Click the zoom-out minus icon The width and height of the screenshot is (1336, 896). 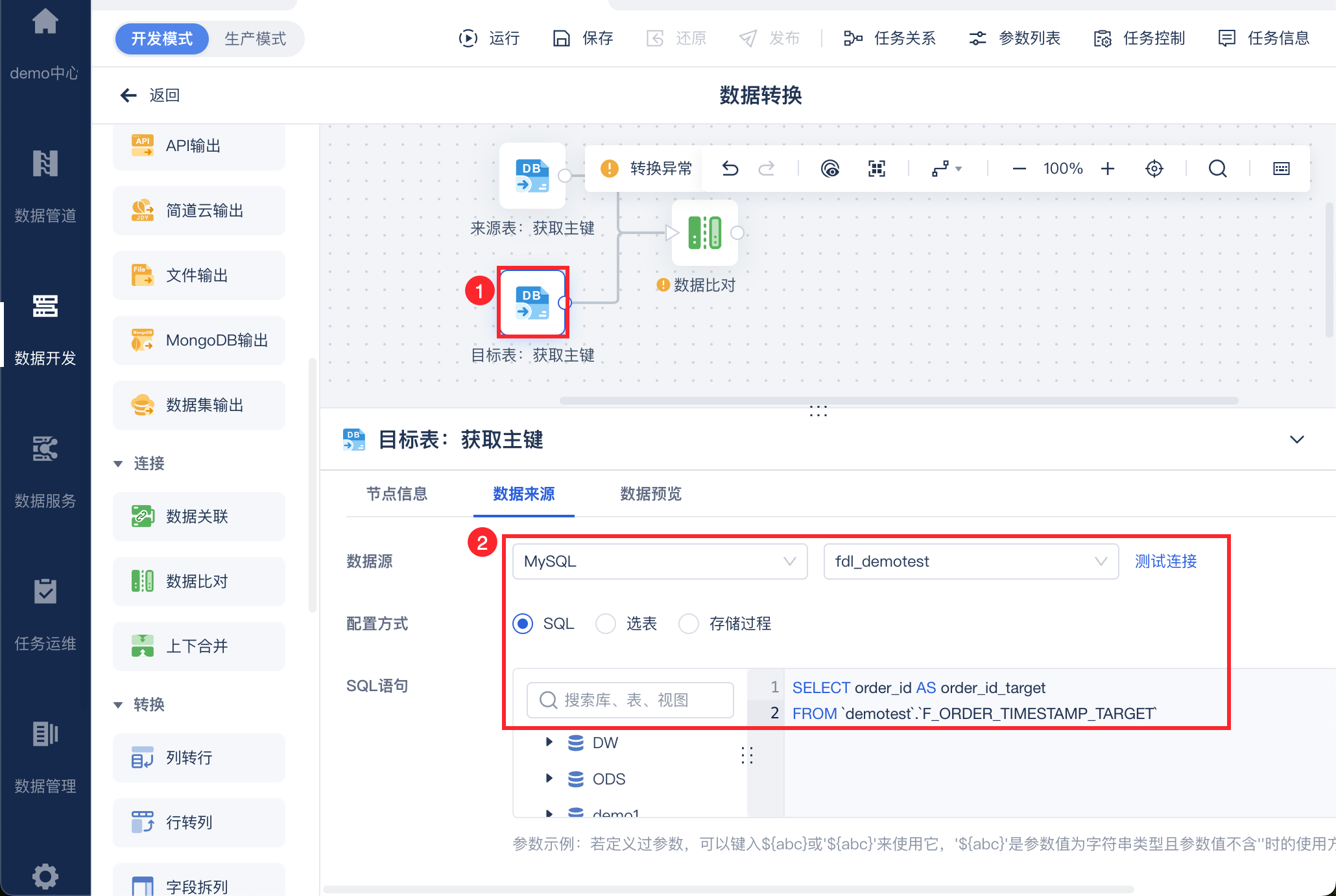pyautogui.click(x=1019, y=169)
